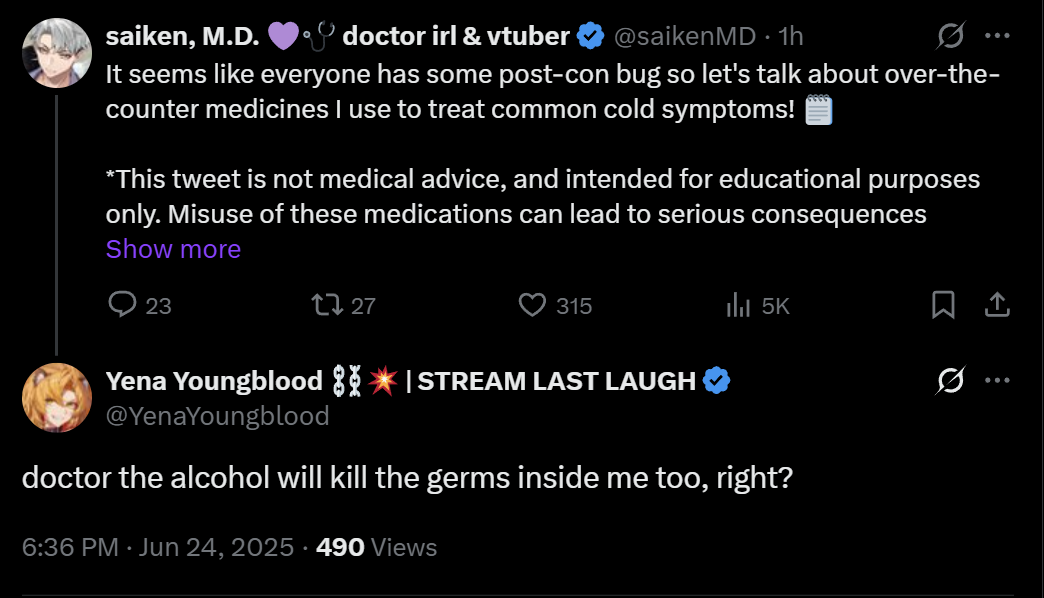
Task: Like saiken's tweet with heart icon
Action: click(532, 305)
